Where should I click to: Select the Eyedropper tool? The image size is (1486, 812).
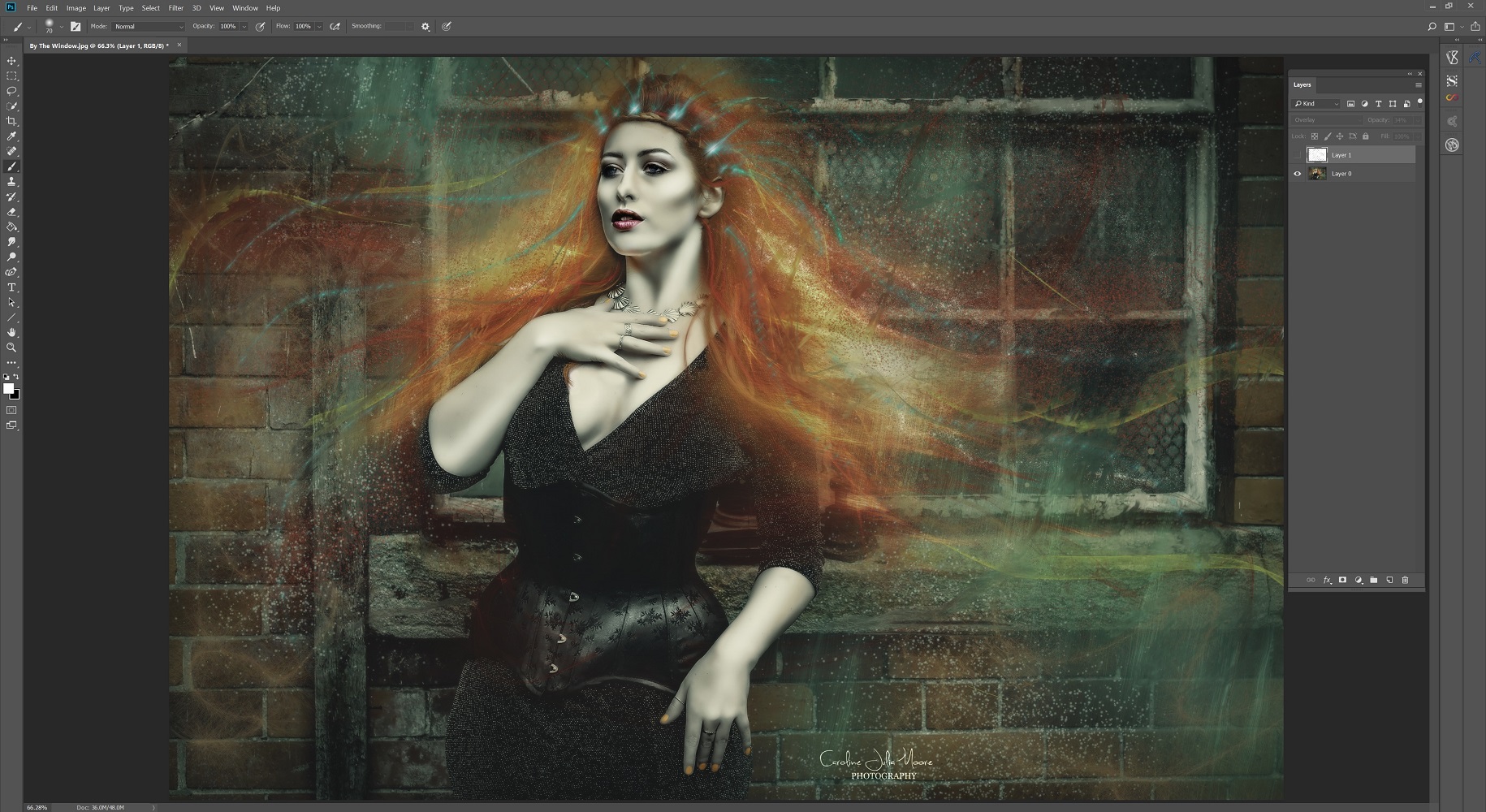11,136
